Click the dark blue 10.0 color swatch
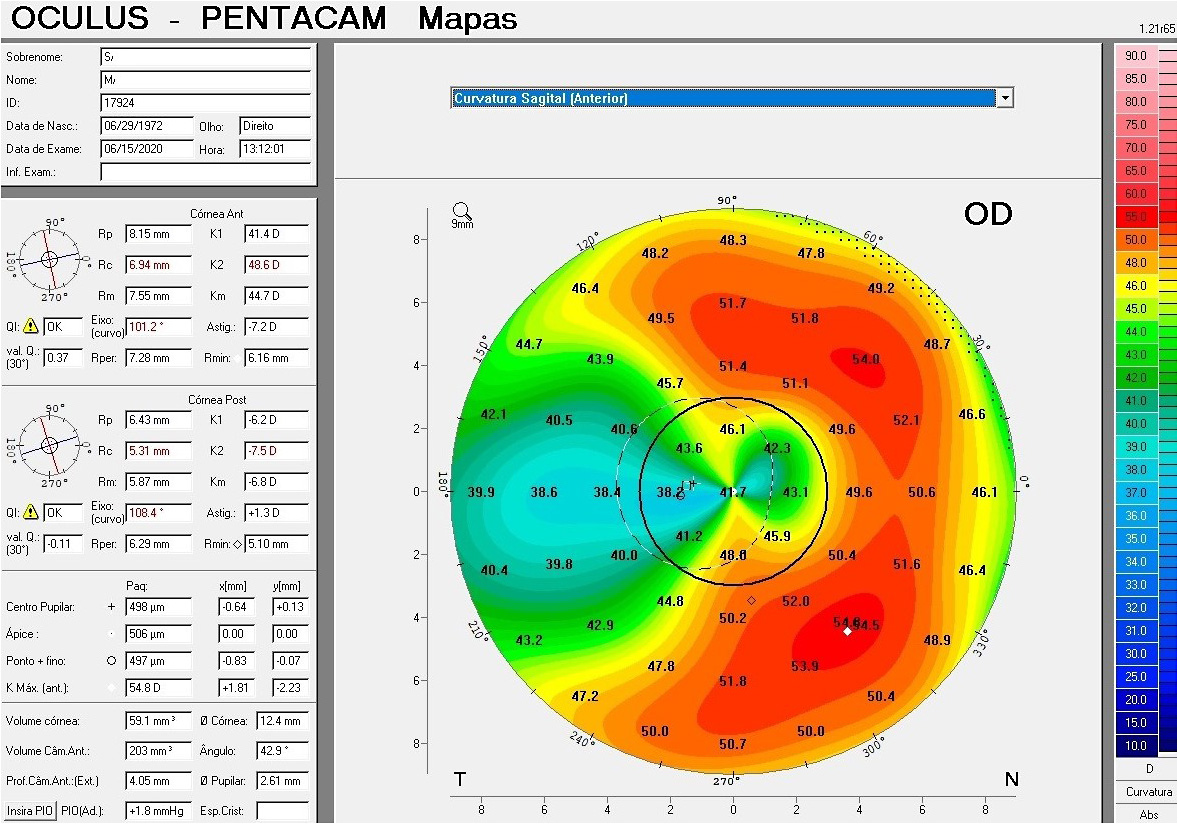This screenshot has height=824, width=1178. coord(1135,745)
